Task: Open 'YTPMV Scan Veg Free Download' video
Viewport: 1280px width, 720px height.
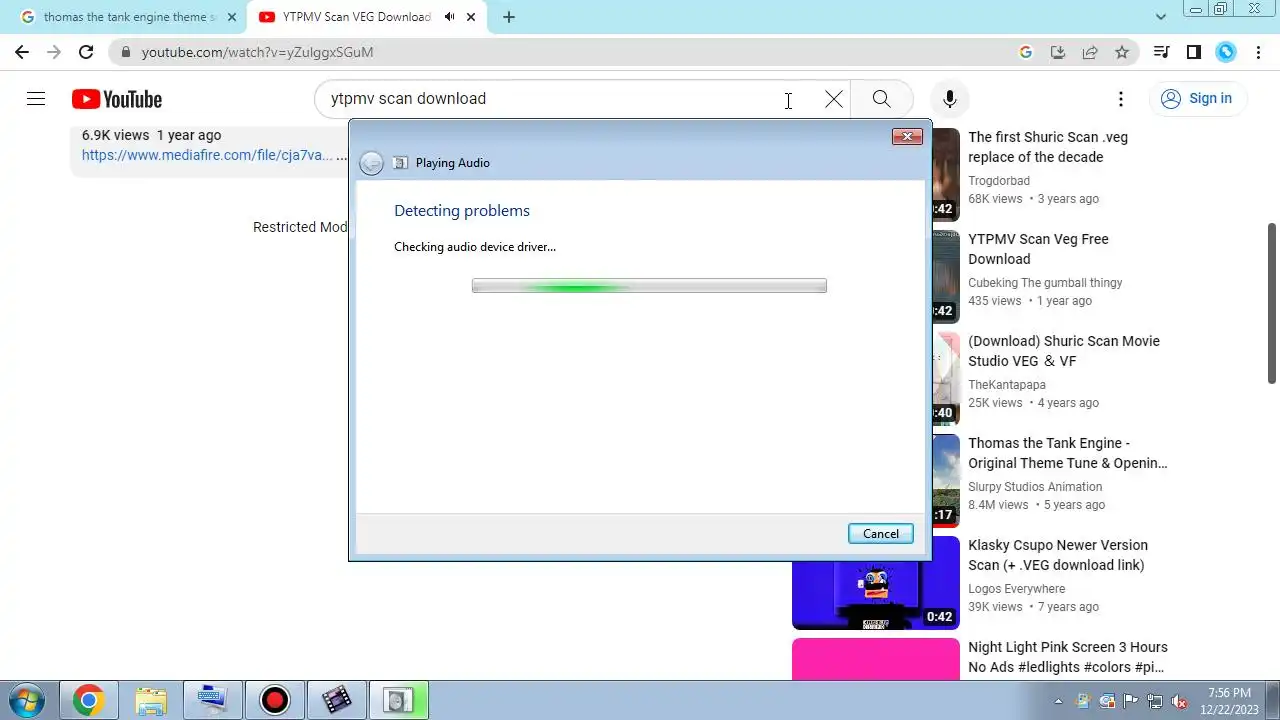Action: 1038,249
